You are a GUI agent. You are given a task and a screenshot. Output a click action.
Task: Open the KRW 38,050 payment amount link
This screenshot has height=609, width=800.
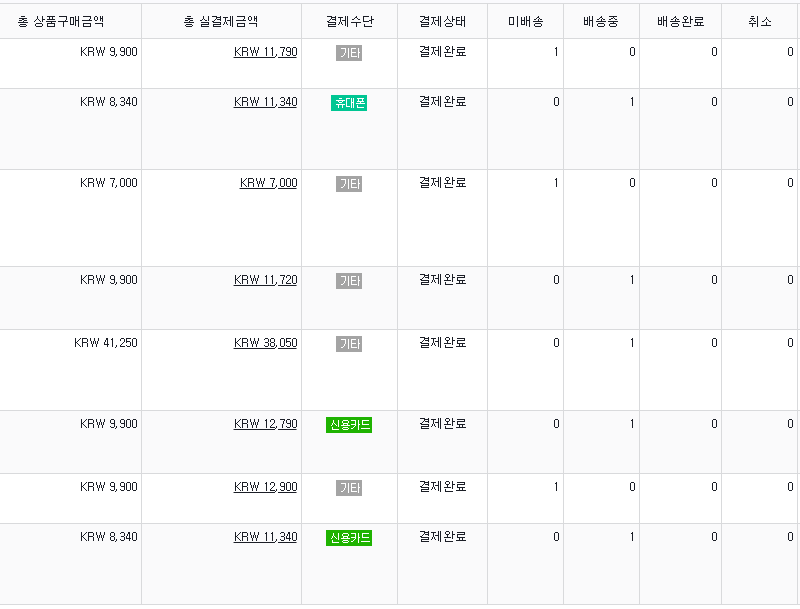coord(265,343)
